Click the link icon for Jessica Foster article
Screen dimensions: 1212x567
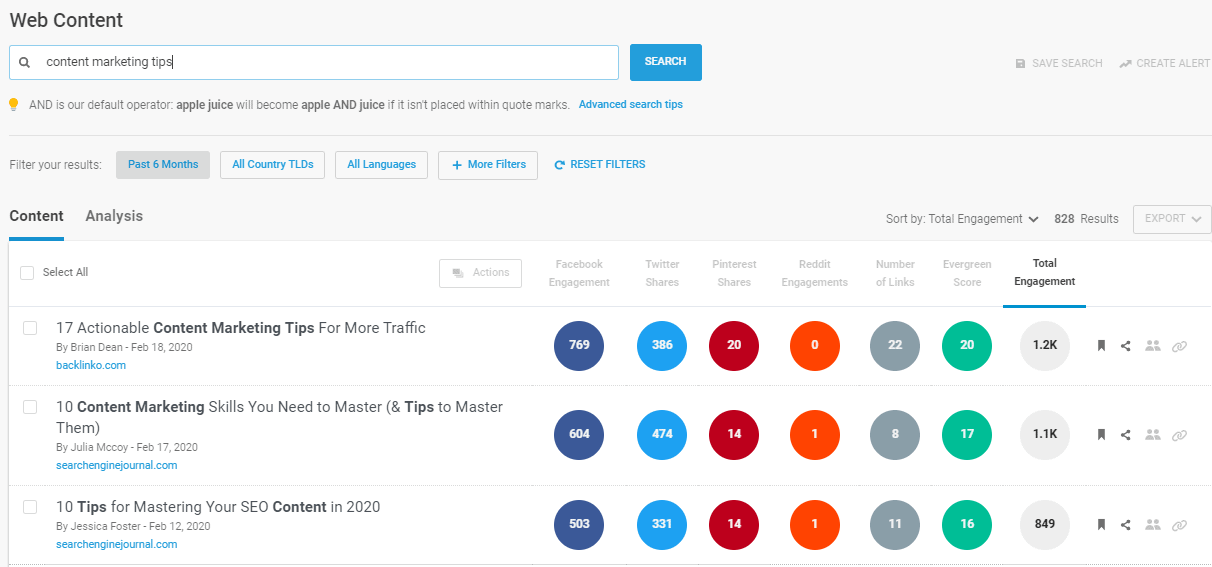[1179, 525]
